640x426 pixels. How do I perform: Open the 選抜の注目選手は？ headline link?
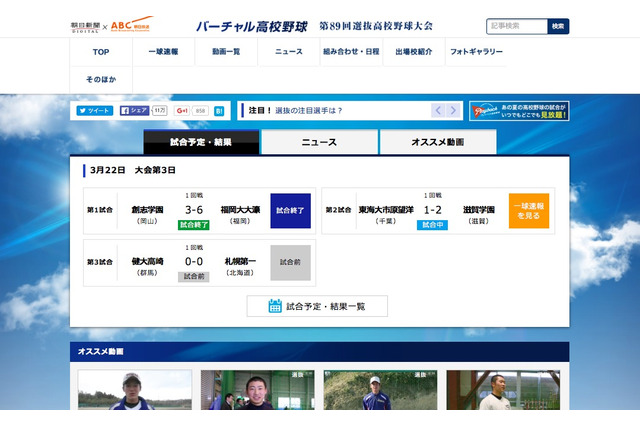point(309,111)
